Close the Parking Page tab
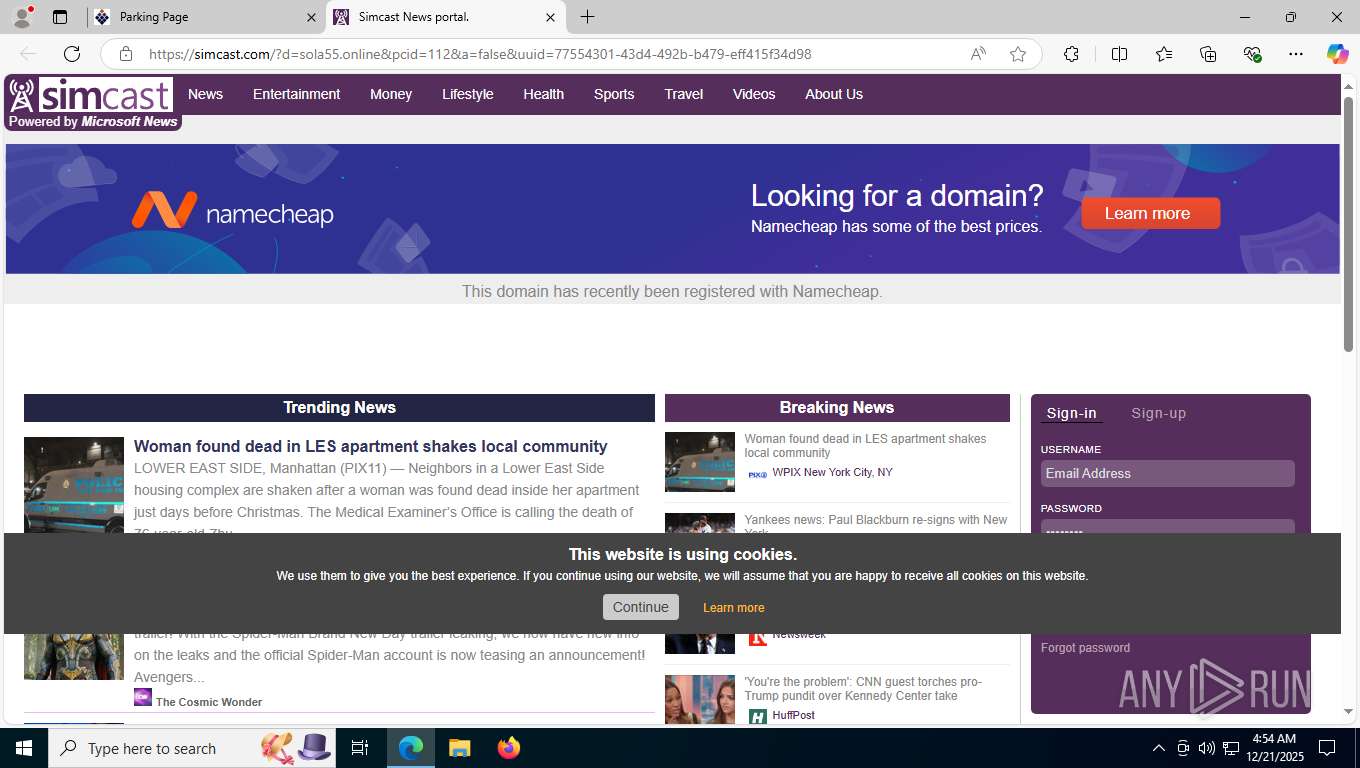Viewport: 1360px width, 768px height. [x=311, y=17]
